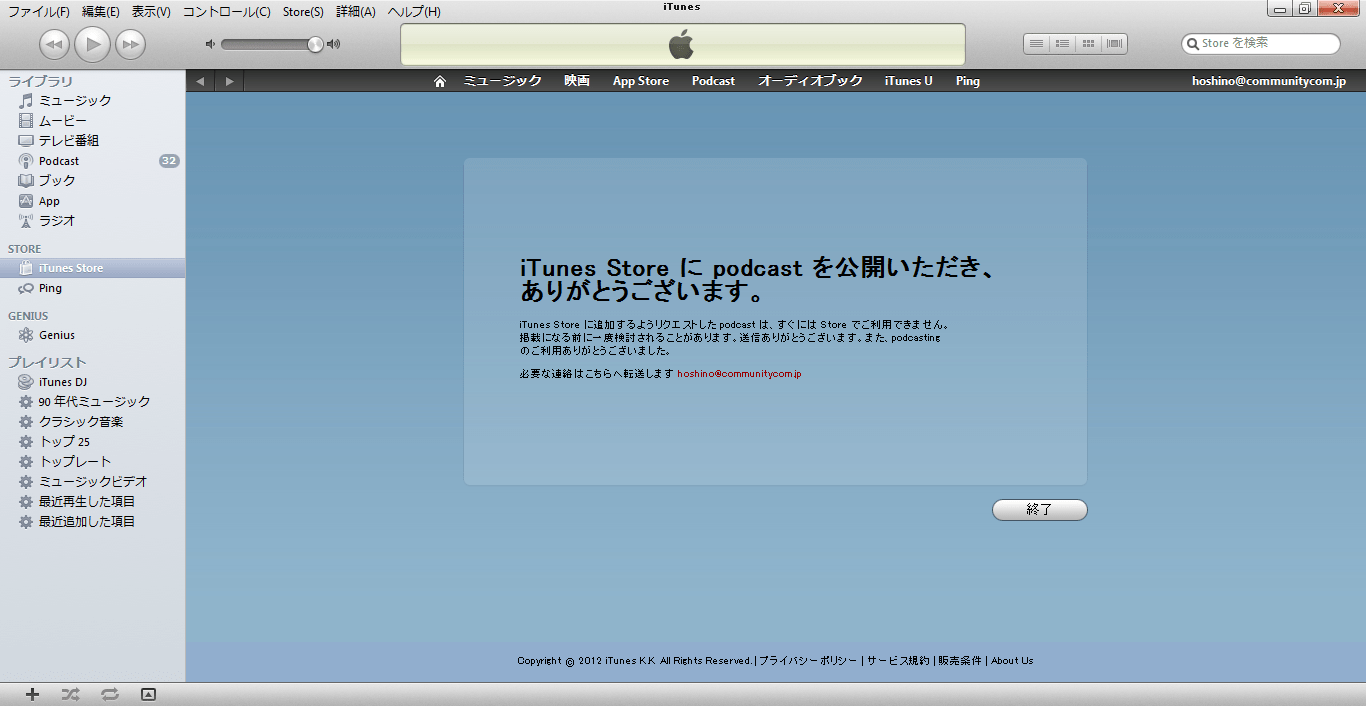Open the ヘルプ(H) menu
The image size is (1366, 706).
pos(414,12)
